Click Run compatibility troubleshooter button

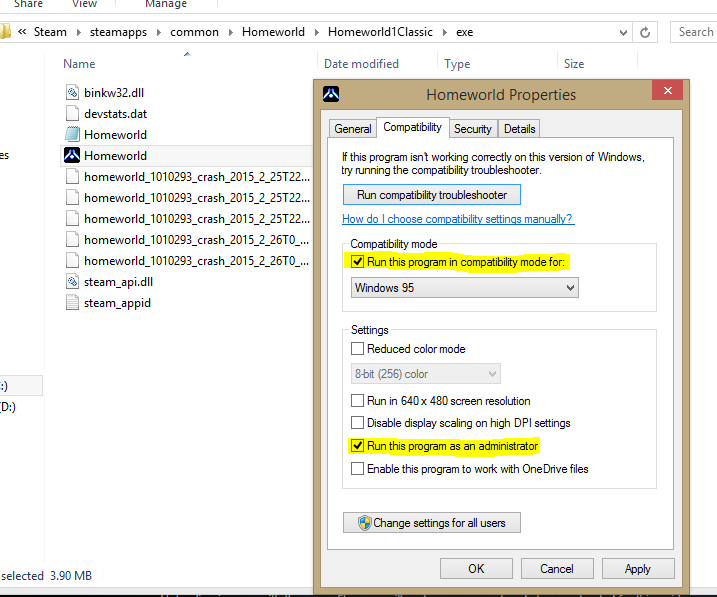(432, 195)
